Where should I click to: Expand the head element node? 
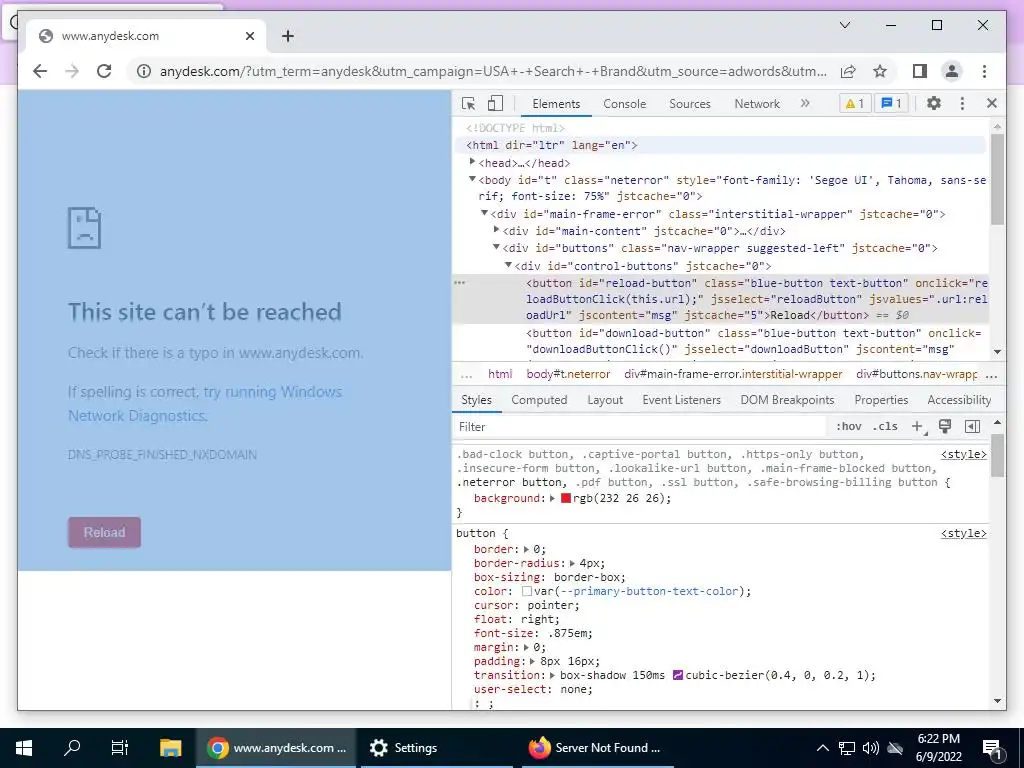(472, 162)
